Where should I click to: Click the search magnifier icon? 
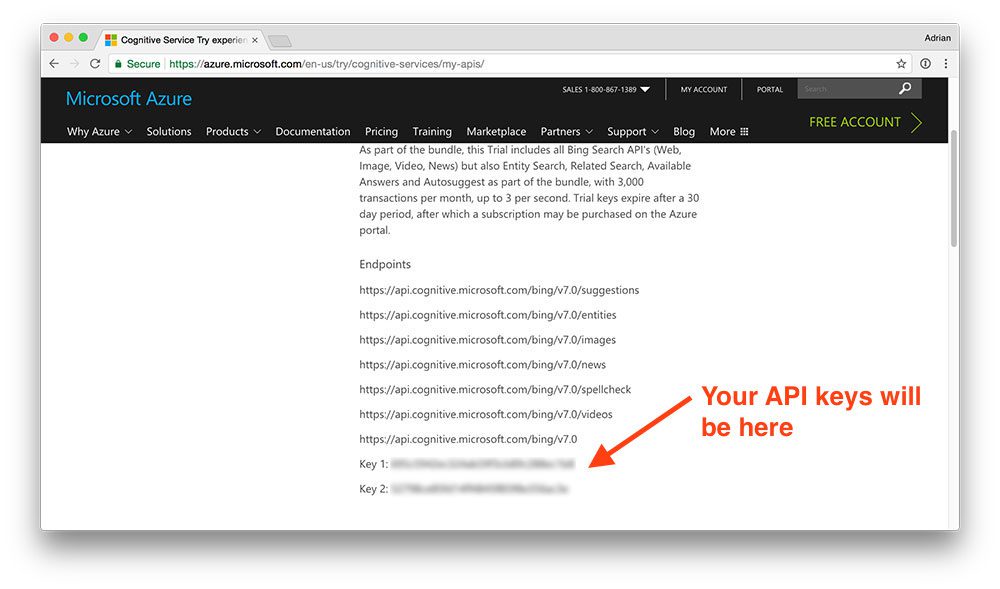coord(905,89)
